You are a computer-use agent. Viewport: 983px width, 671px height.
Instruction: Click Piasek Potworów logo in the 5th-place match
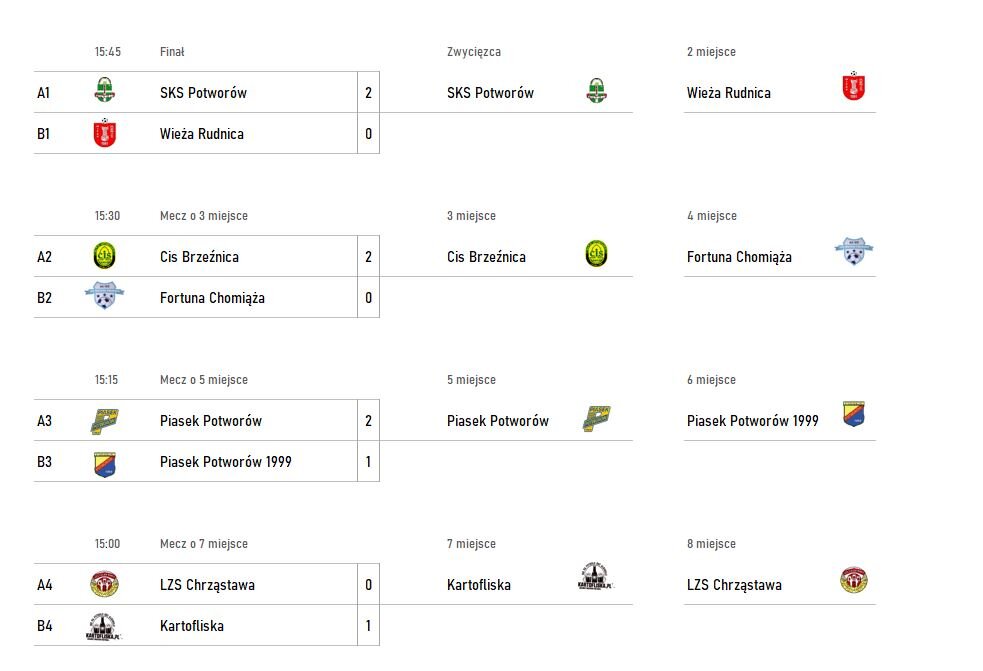coord(105,420)
